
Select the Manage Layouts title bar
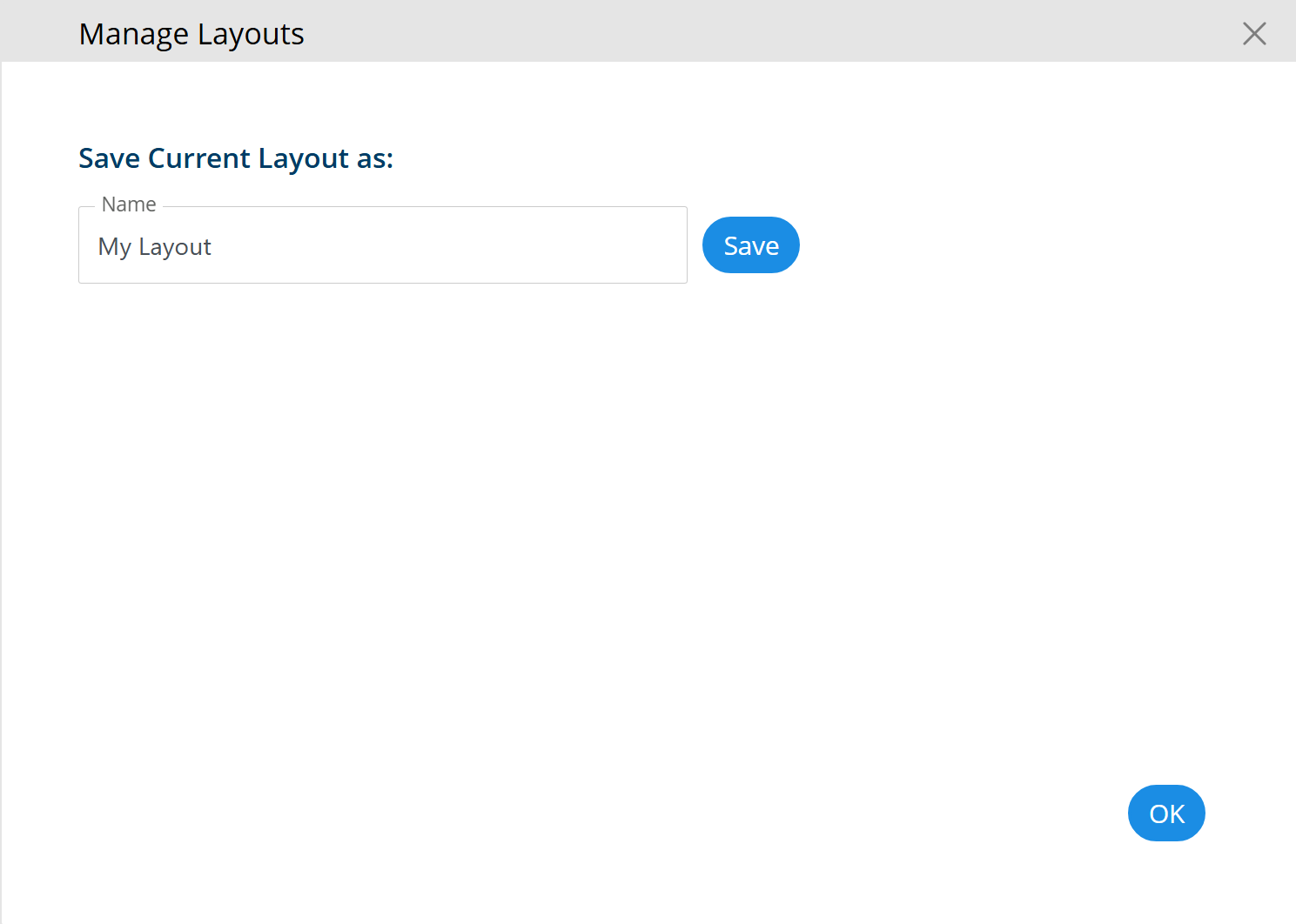point(648,31)
